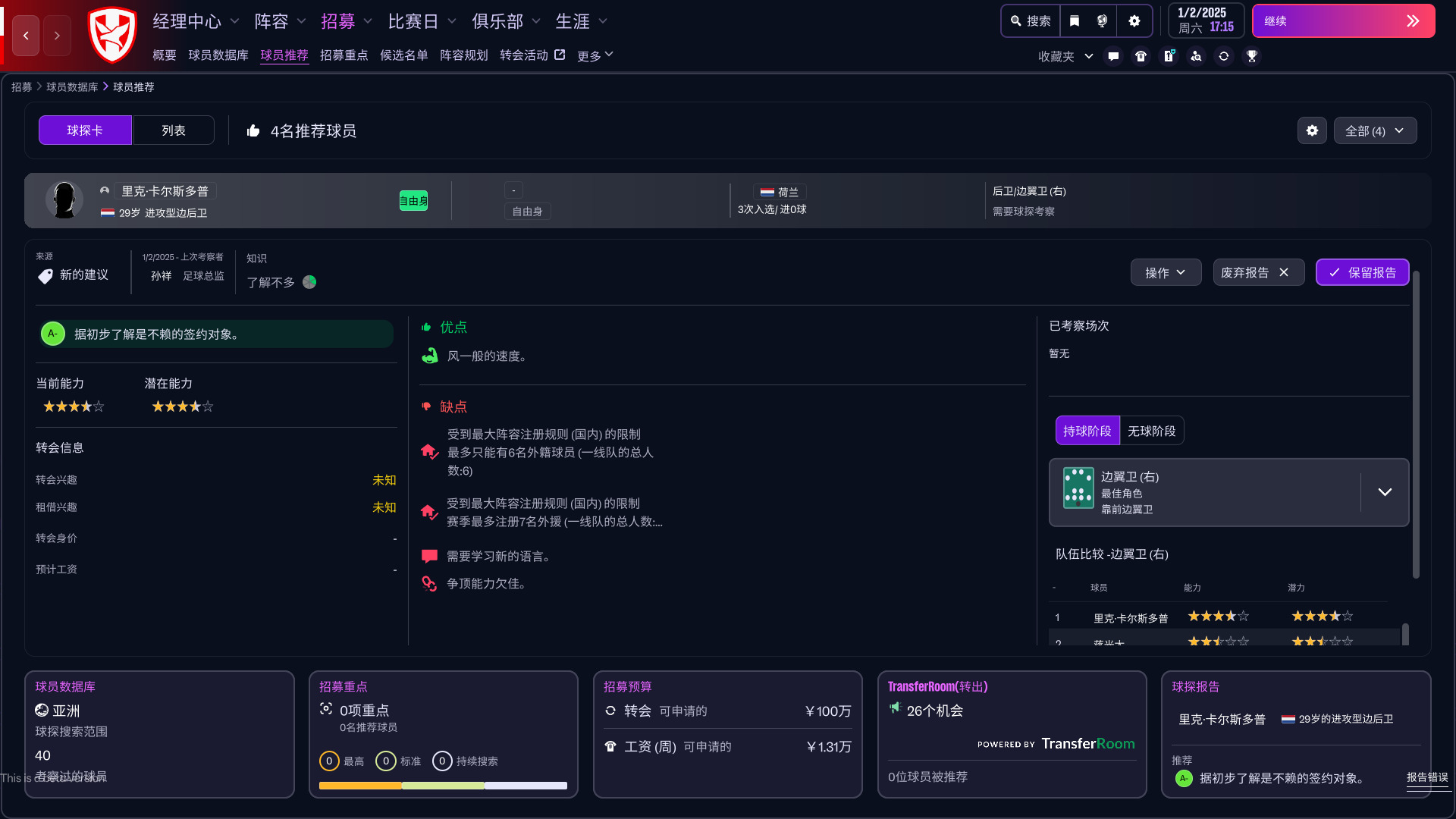This screenshot has height=819, width=1456.
Task: Switch to 列表 list view
Action: coord(174,130)
